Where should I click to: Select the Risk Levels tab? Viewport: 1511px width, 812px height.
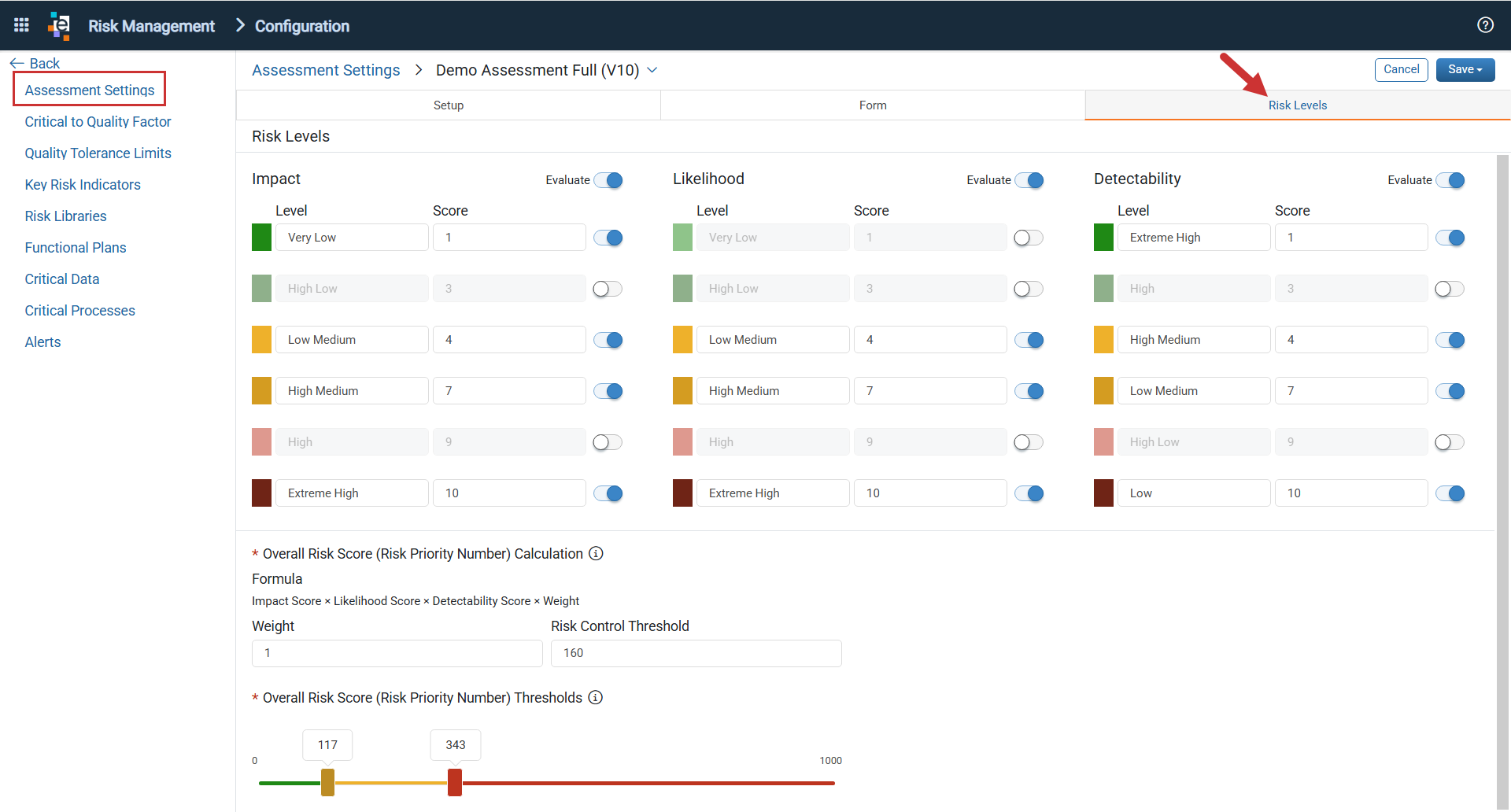pos(1298,105)
